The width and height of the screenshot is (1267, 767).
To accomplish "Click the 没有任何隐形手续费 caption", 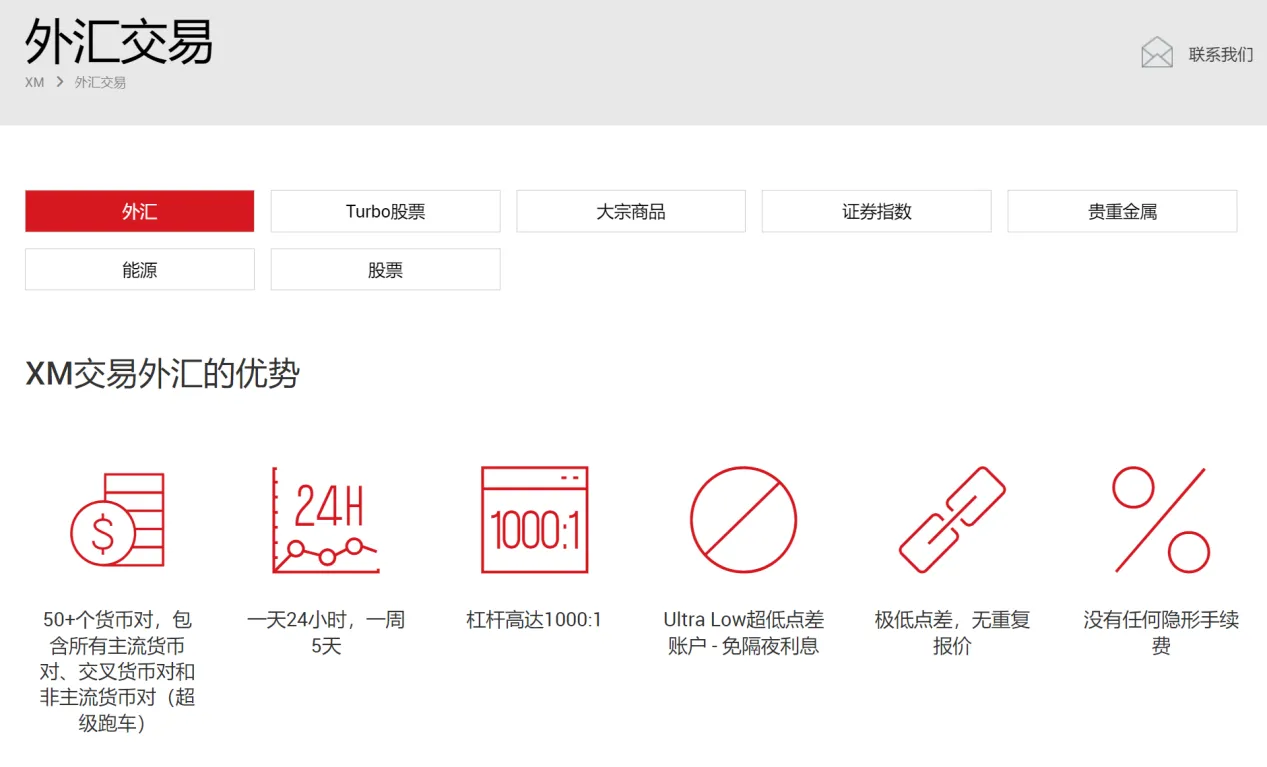I will [1161, 633].
